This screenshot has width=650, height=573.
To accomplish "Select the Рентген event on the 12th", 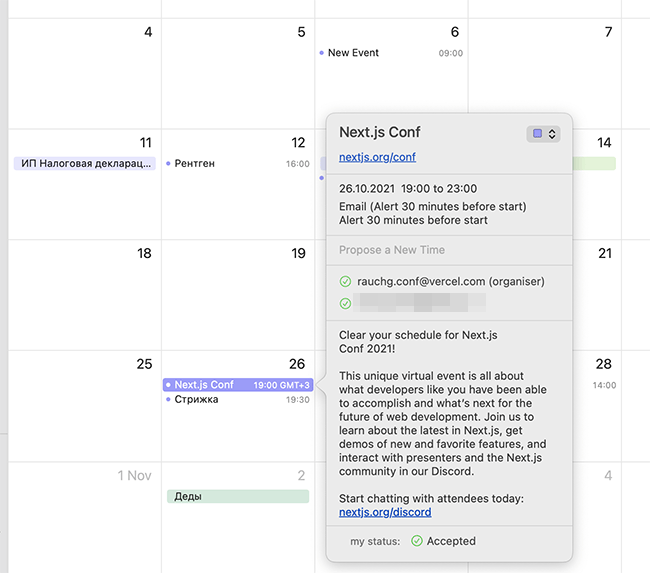I will point(238,164).
